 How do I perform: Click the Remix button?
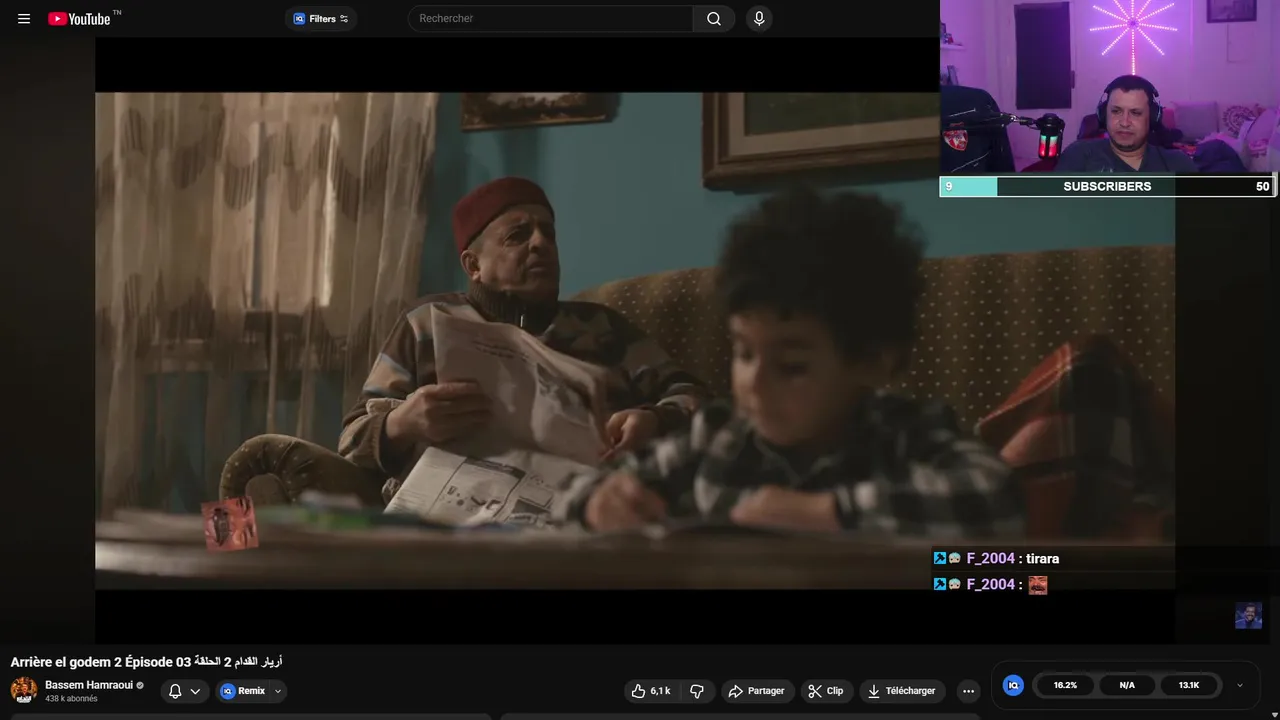243,691
